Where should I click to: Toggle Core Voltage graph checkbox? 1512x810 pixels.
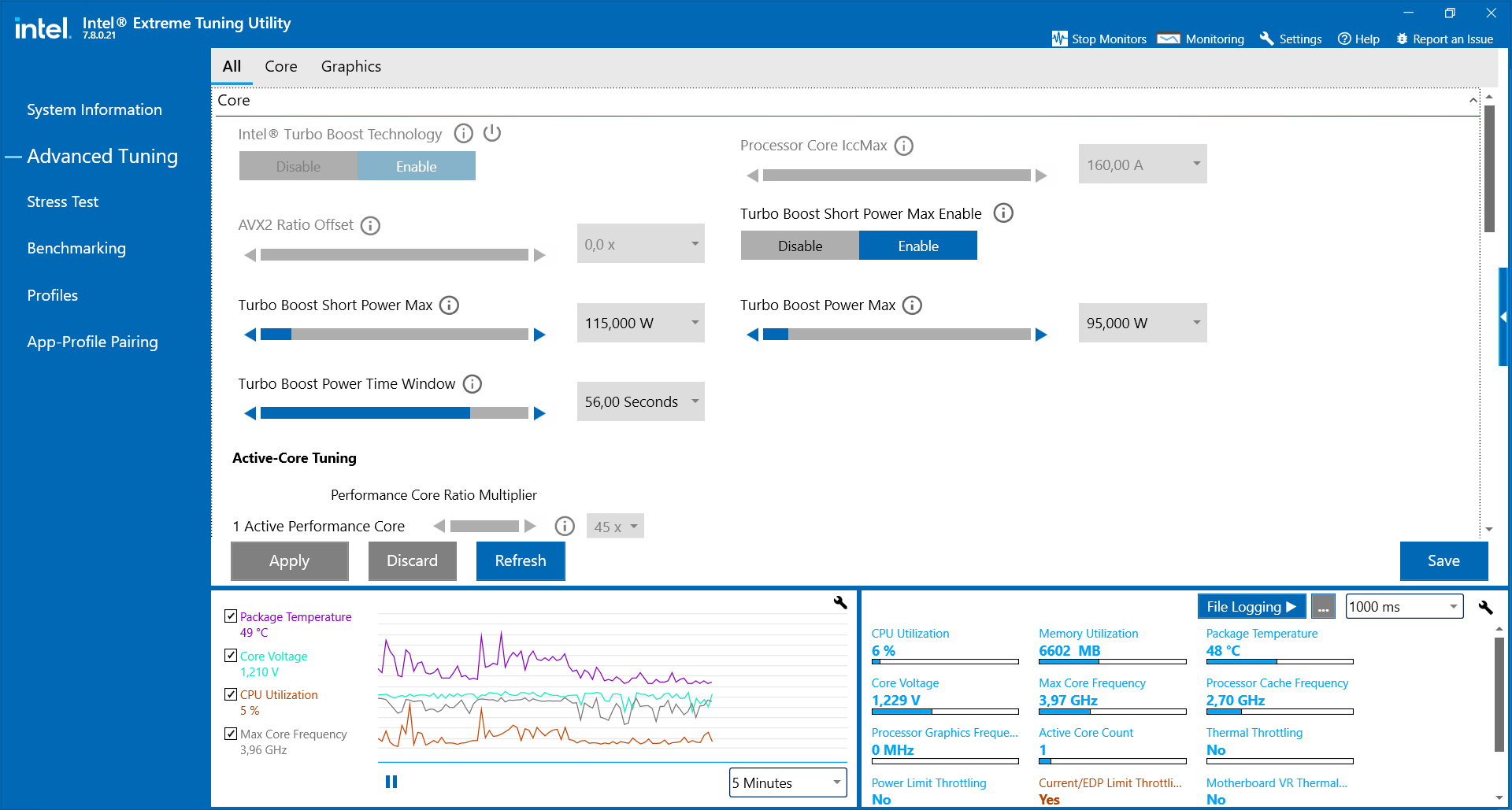pyautogui.click(x=231, y=655)
